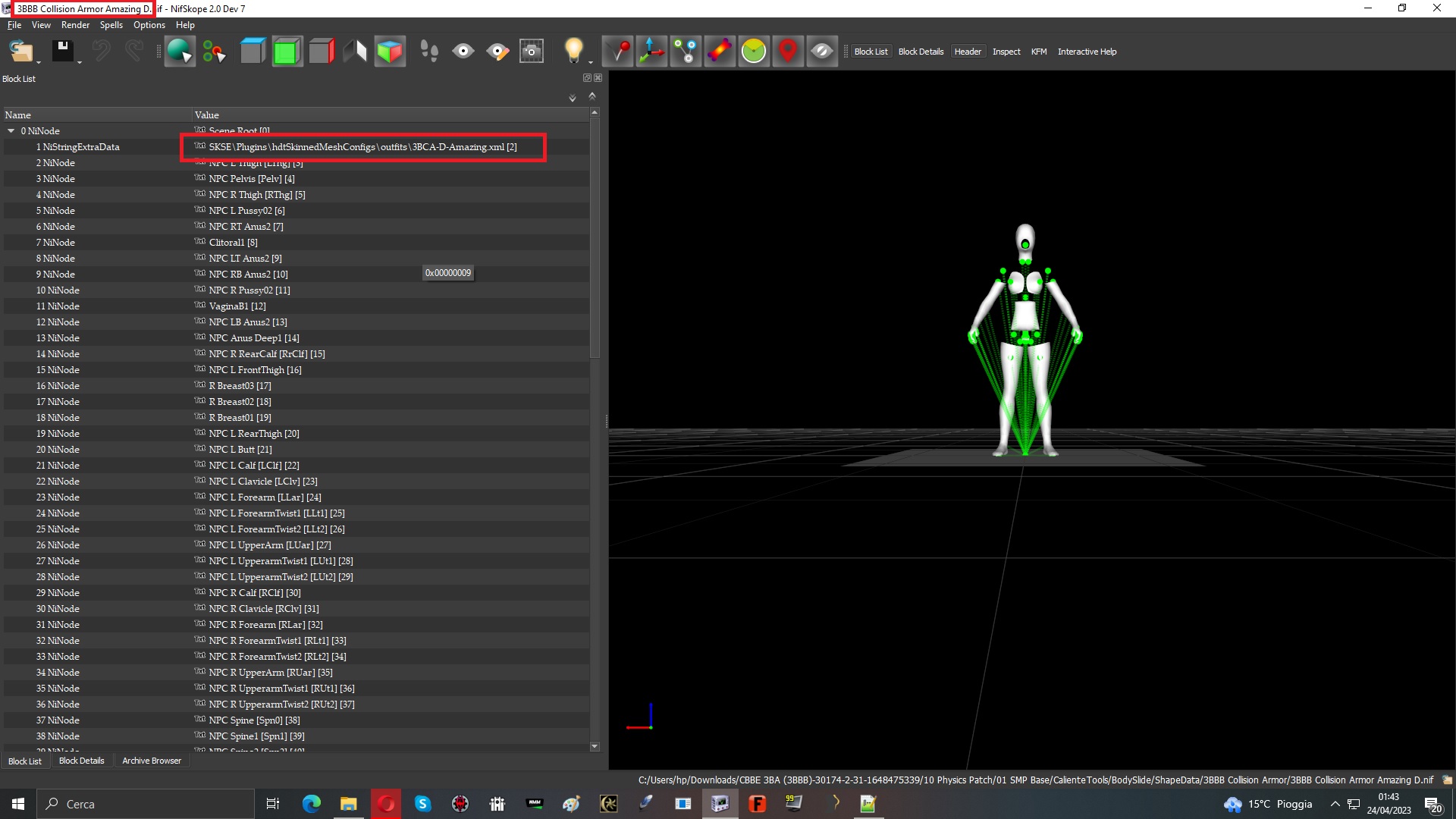
Task: Click the Block Details toolbar button
Action: pyautogui.click(x=921, y=52)
